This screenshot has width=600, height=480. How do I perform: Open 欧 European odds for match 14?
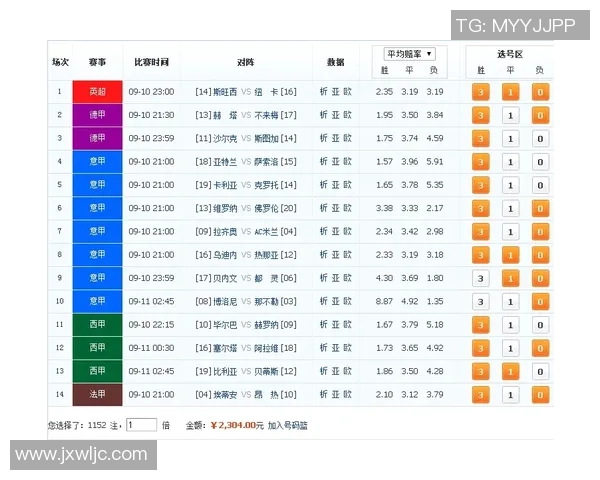(347, 394)
